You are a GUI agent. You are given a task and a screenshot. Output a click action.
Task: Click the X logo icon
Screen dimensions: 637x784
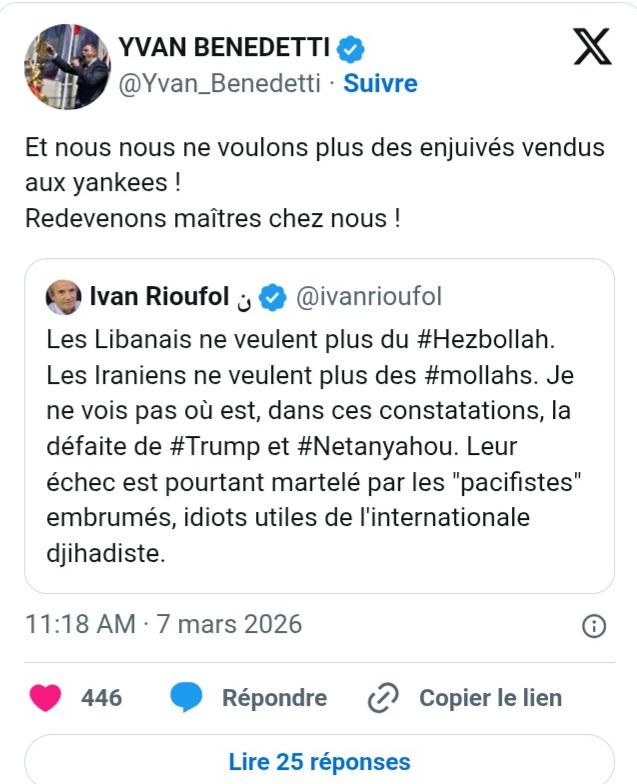point(592,46)
